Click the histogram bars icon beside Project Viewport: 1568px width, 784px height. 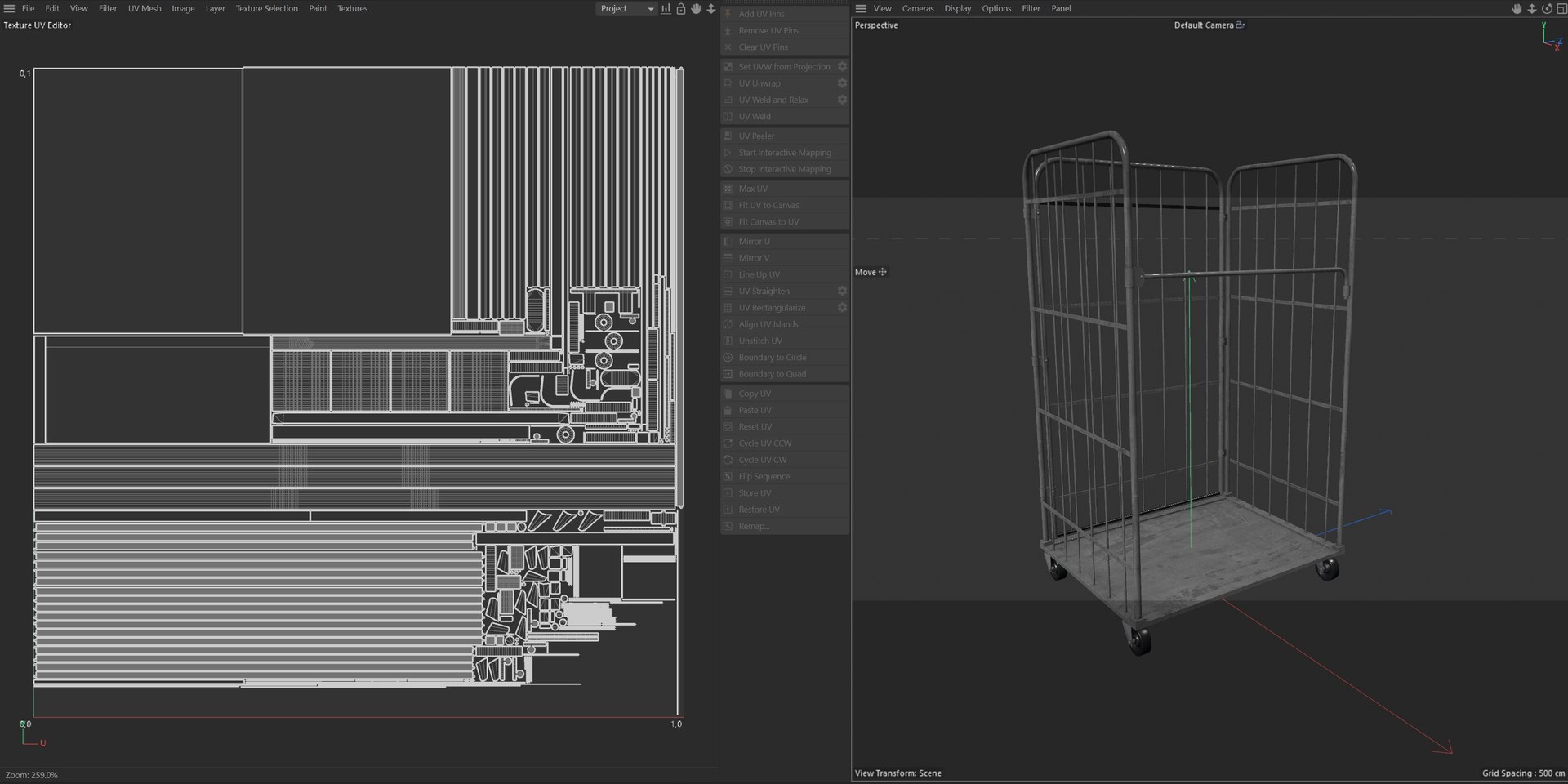tap(666, 8)
